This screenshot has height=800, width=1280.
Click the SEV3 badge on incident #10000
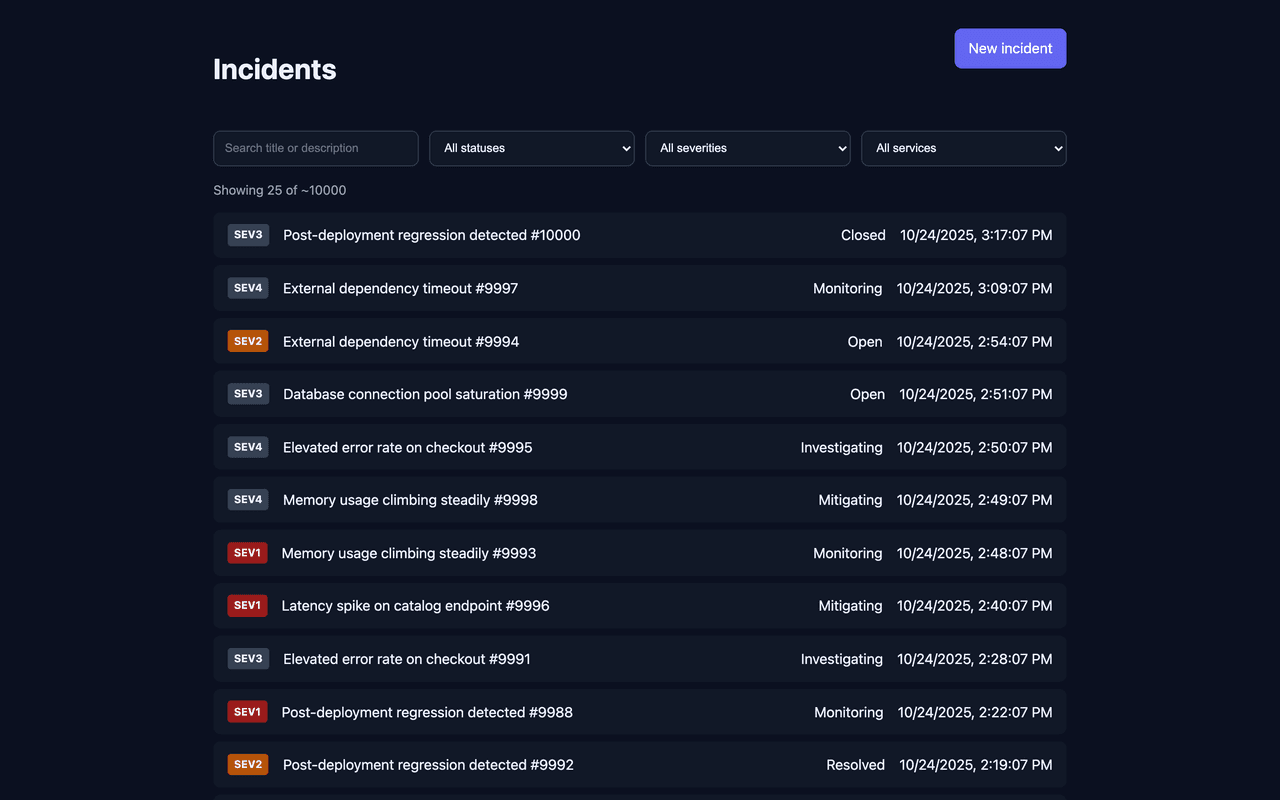click(248, 235)
